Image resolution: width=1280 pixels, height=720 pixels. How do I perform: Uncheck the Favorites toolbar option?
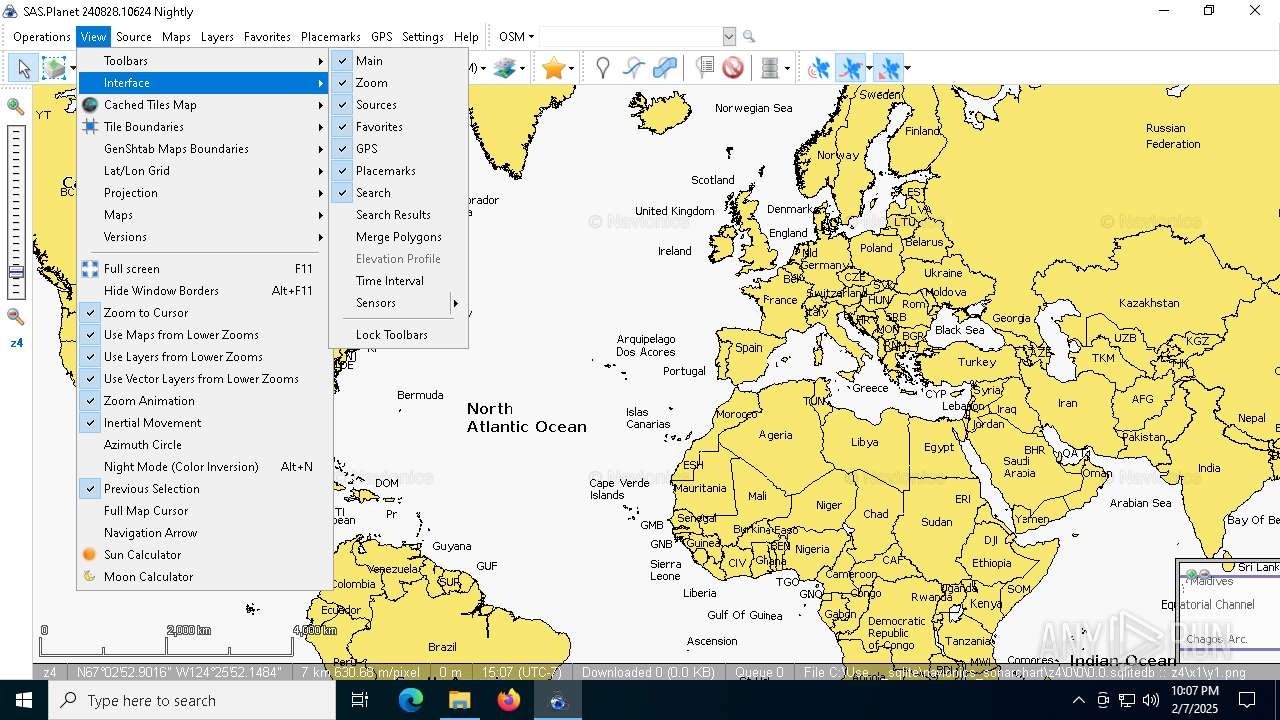pos(398,127)
